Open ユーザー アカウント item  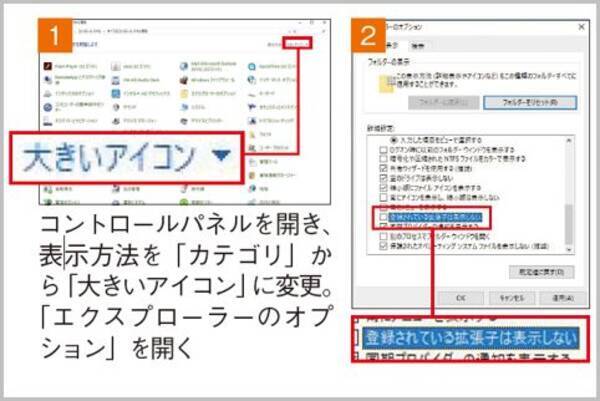tap(269, 148)
